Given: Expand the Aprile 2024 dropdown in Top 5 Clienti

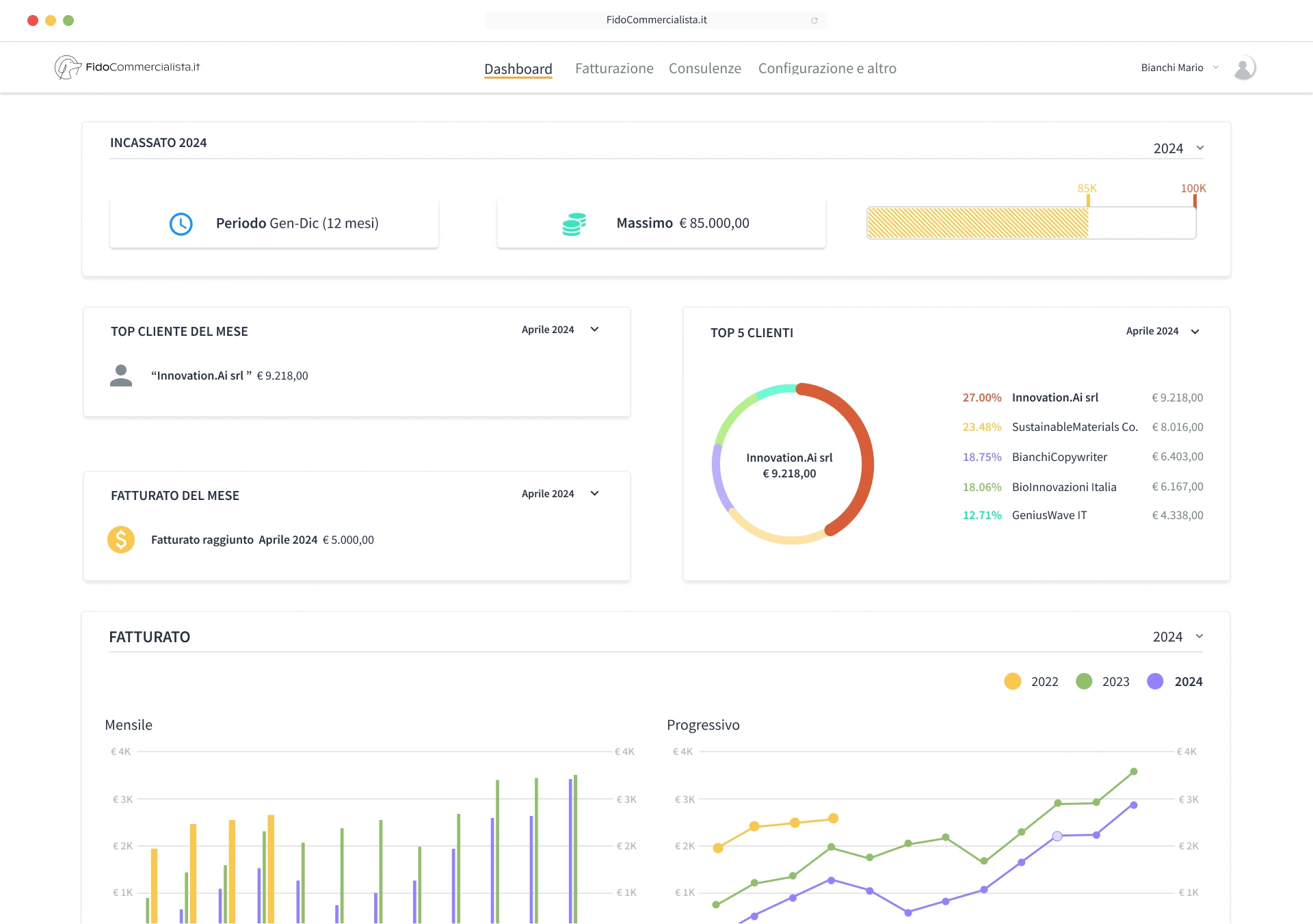Looking at the screenshot, I should click(1163, 331).
